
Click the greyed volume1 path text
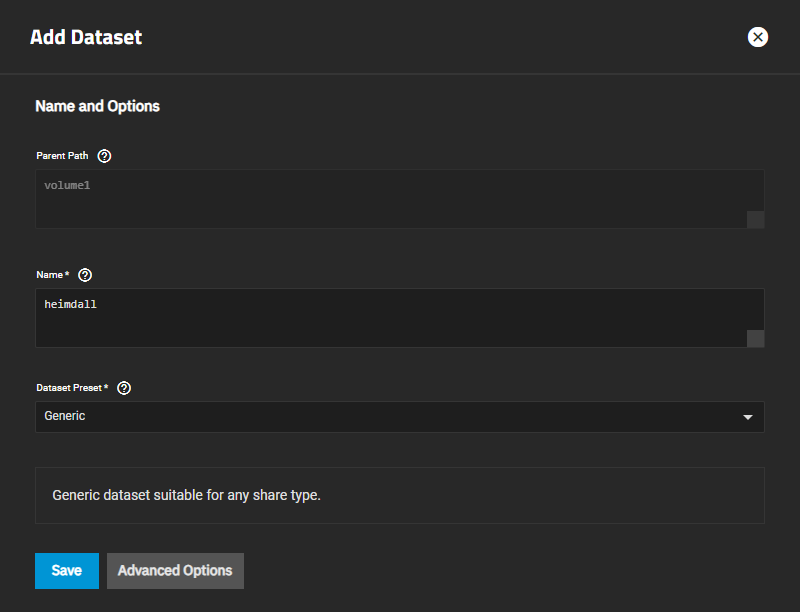coord(68,185)
